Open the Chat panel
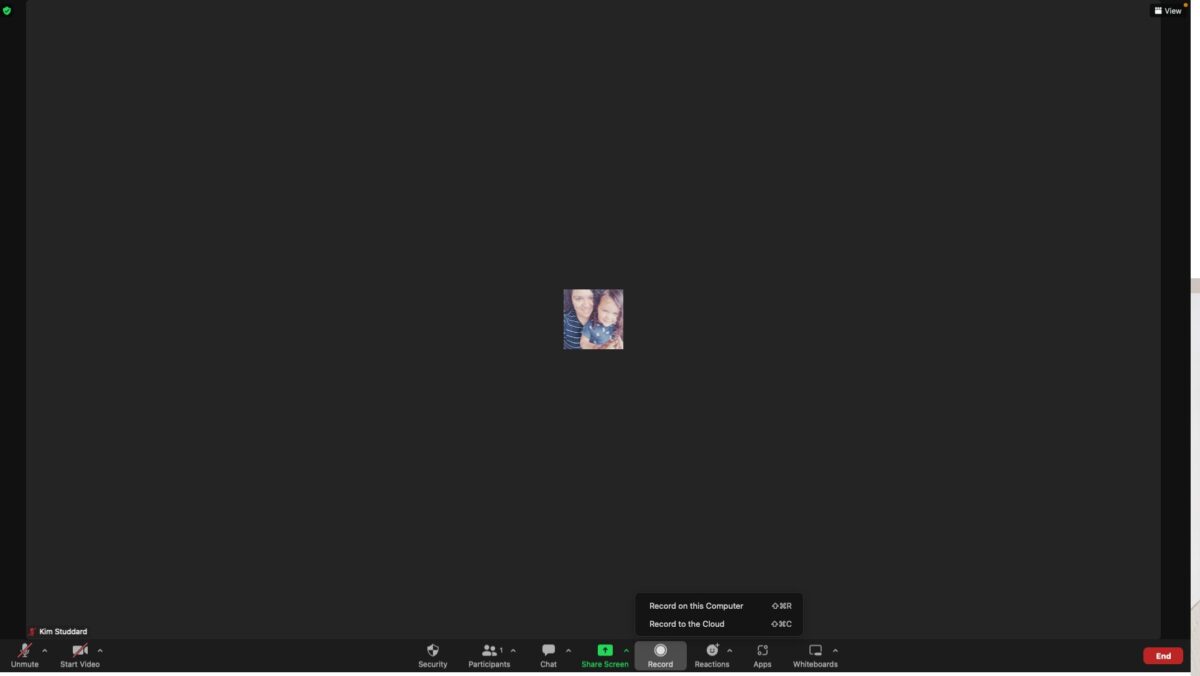Screen dimensions: 1200x676 [548, 651]
